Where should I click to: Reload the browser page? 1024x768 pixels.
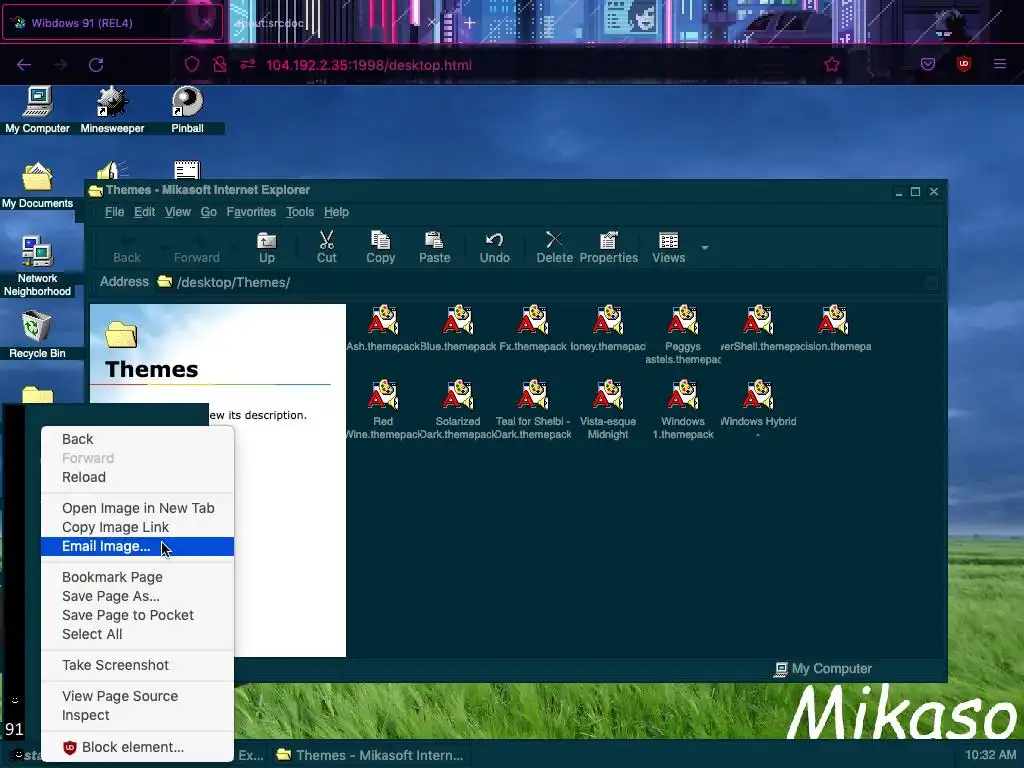[96, 65]
